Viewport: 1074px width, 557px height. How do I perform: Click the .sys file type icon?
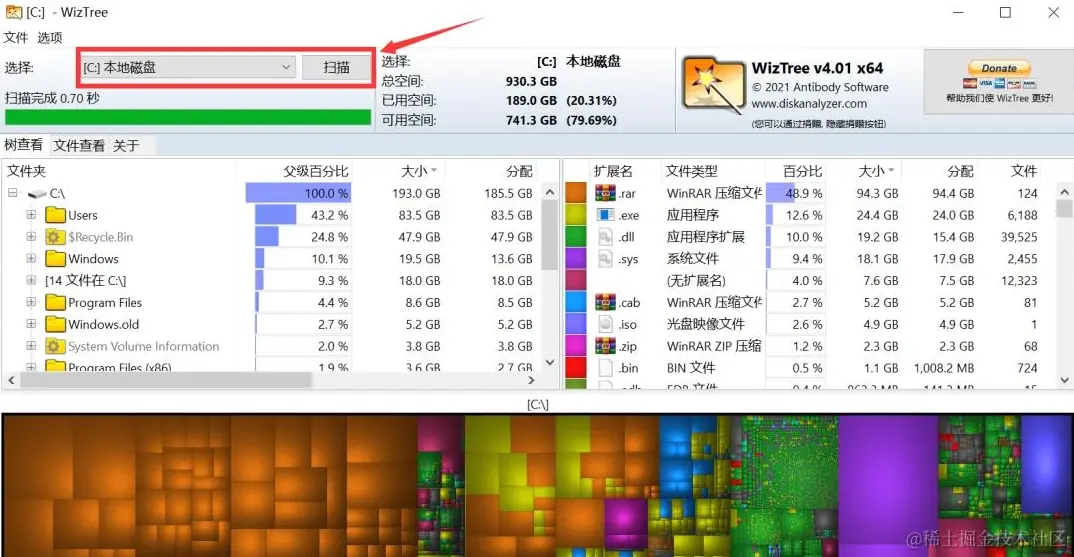[605, 259]
